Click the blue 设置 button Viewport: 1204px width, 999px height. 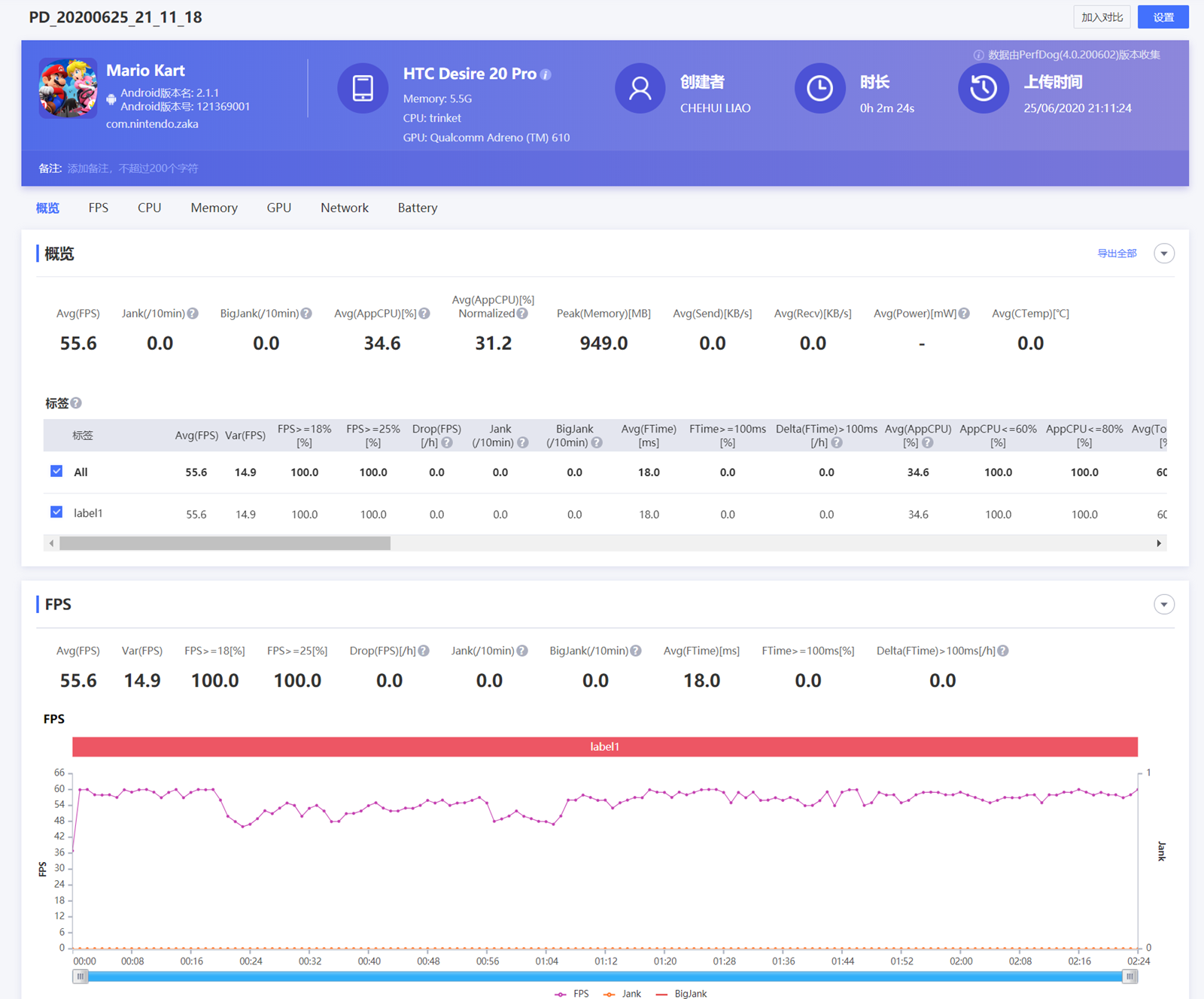(1163, 17)
